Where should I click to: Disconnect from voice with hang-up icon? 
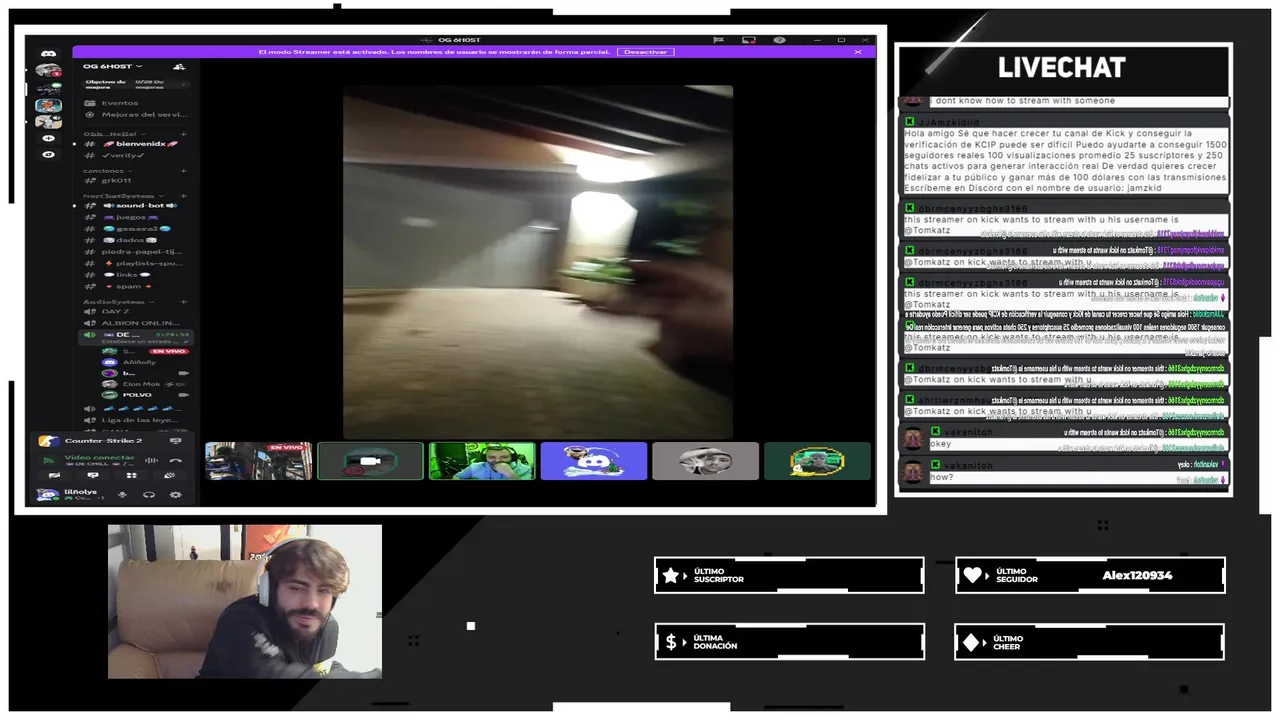pyautogui.click(x=175, y=460)
